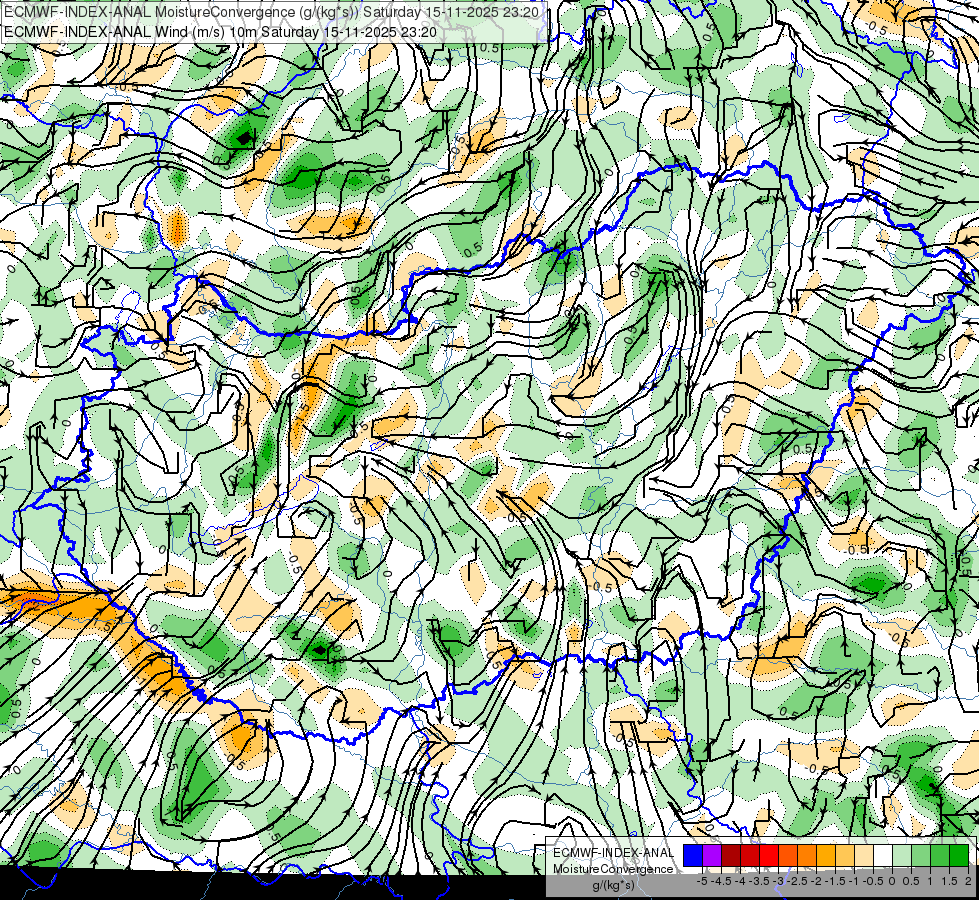Click the Wind (m/s) 10m title line
The height and width of the screenshot is (900, 979).
pos(220,32)
